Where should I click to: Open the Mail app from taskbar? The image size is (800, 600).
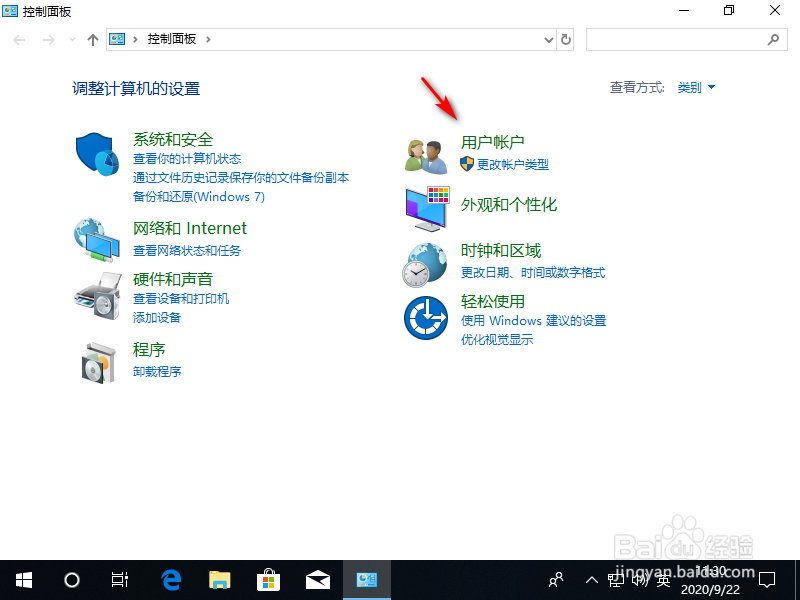click(318, 580)
